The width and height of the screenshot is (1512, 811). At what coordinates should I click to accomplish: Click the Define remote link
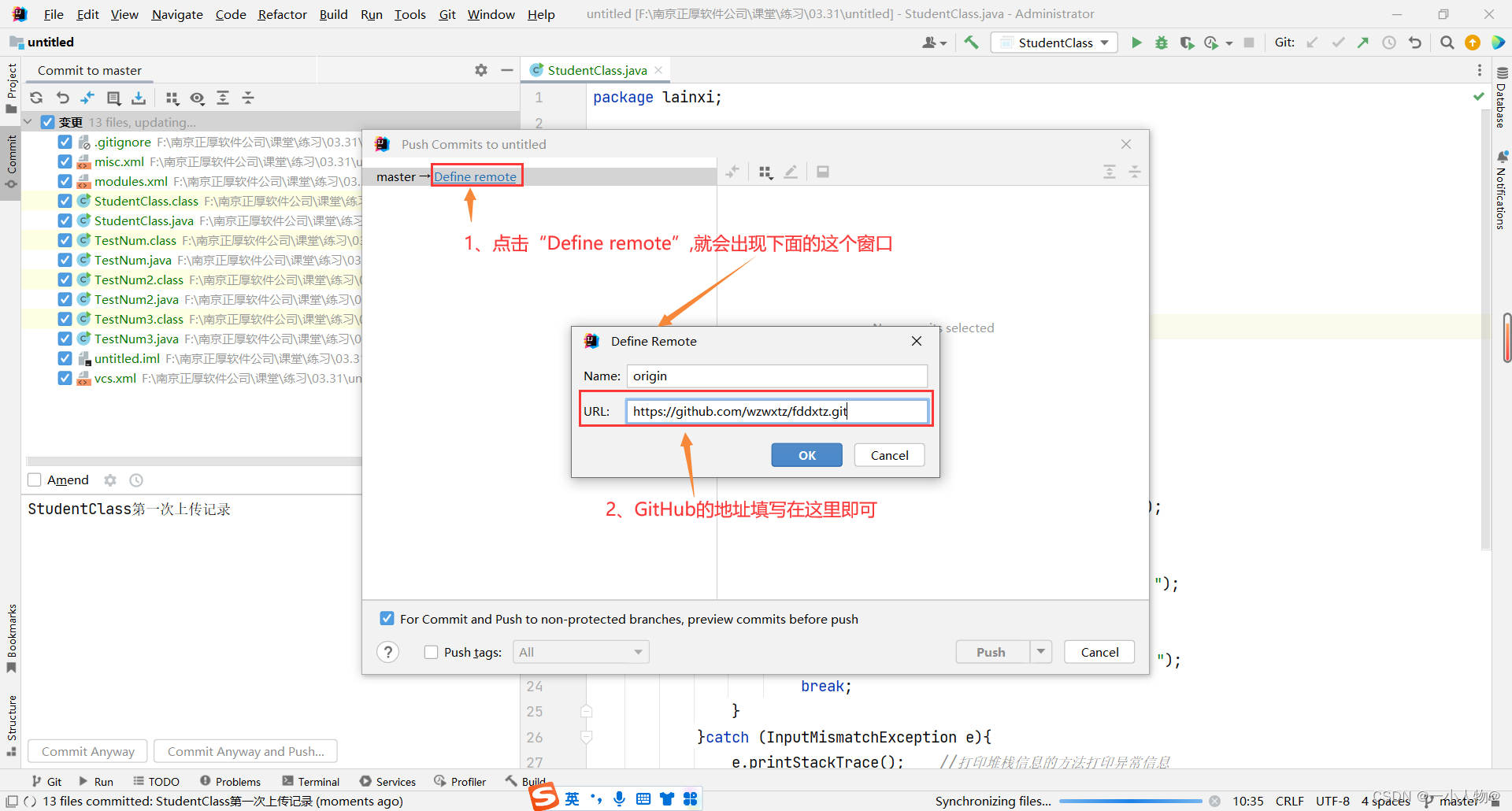click(x=476, y=176)
